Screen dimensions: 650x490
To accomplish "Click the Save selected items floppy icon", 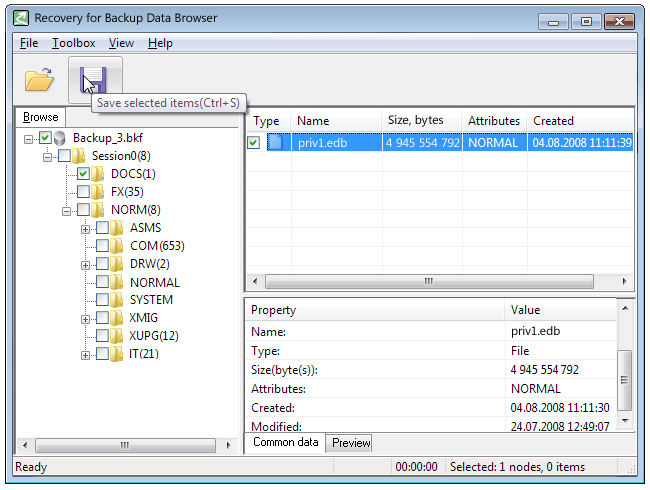I will (94, 79).
